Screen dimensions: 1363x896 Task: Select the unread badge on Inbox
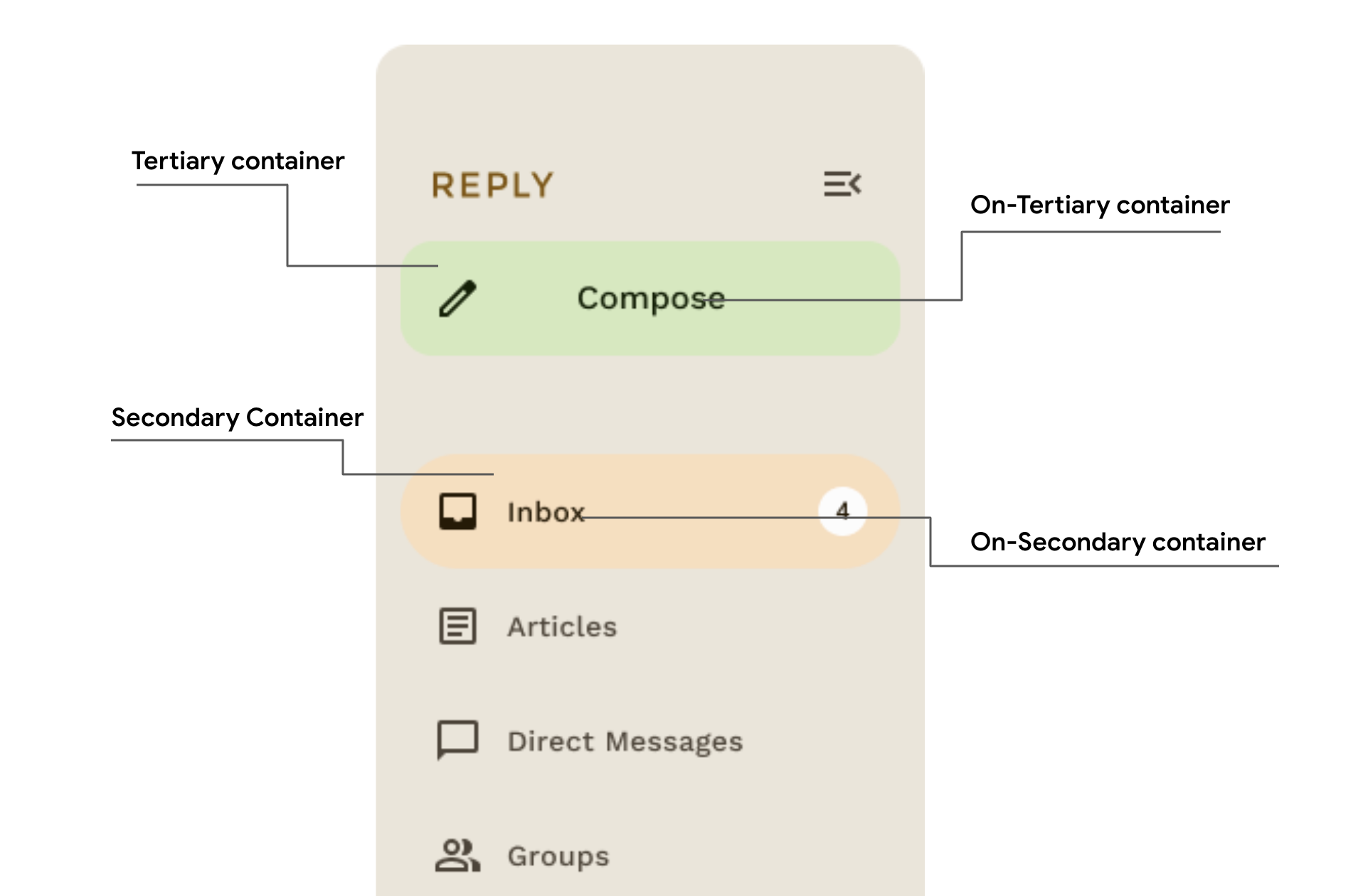[842, 511]
